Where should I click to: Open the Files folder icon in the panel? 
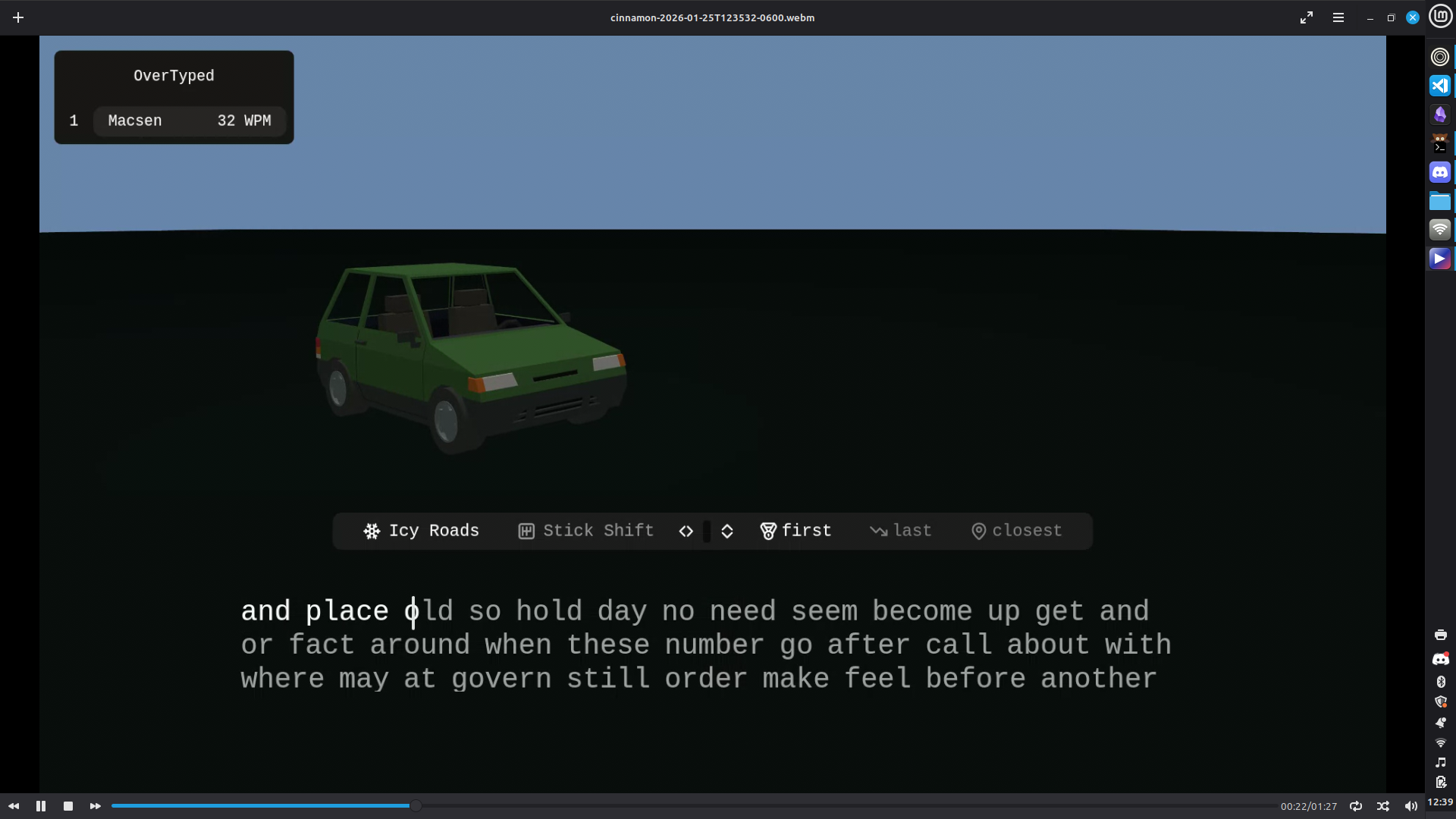(1440, 201)
